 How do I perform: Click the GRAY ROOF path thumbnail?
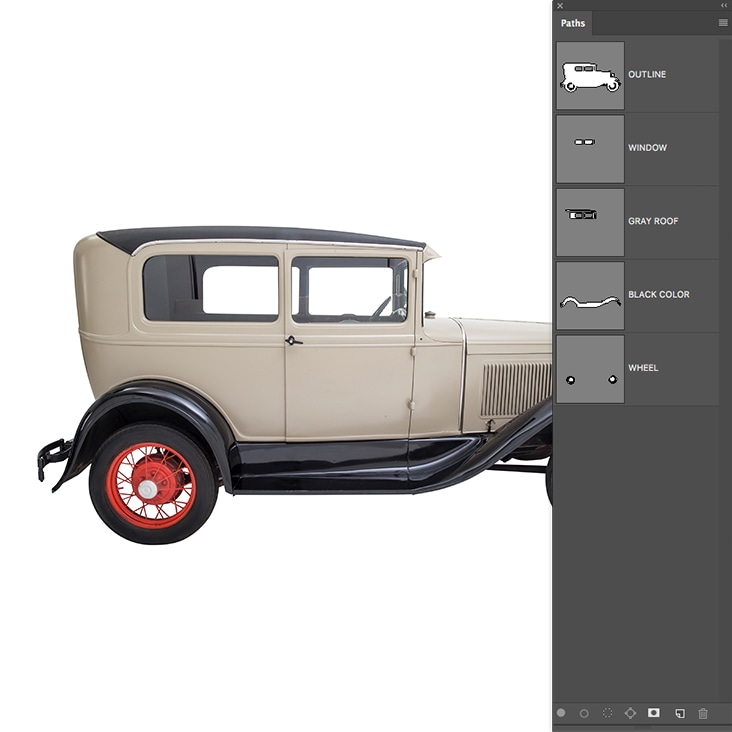590,222
